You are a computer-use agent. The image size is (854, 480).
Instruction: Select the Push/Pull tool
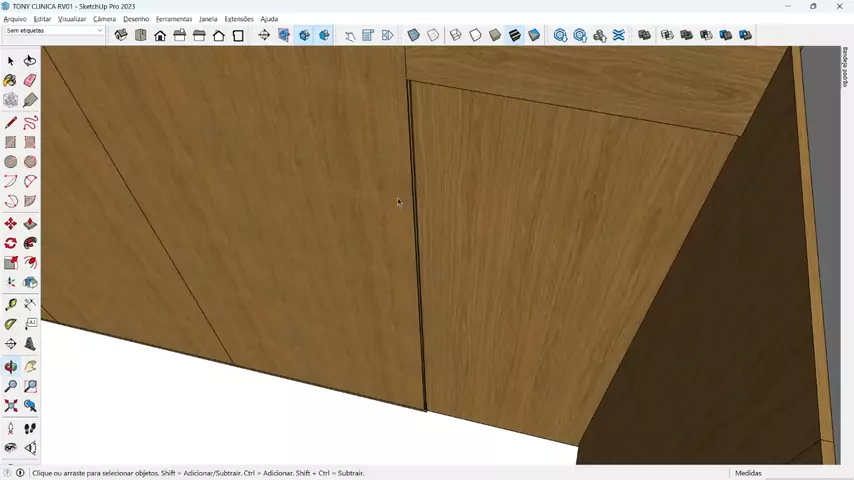coord(30,223)
